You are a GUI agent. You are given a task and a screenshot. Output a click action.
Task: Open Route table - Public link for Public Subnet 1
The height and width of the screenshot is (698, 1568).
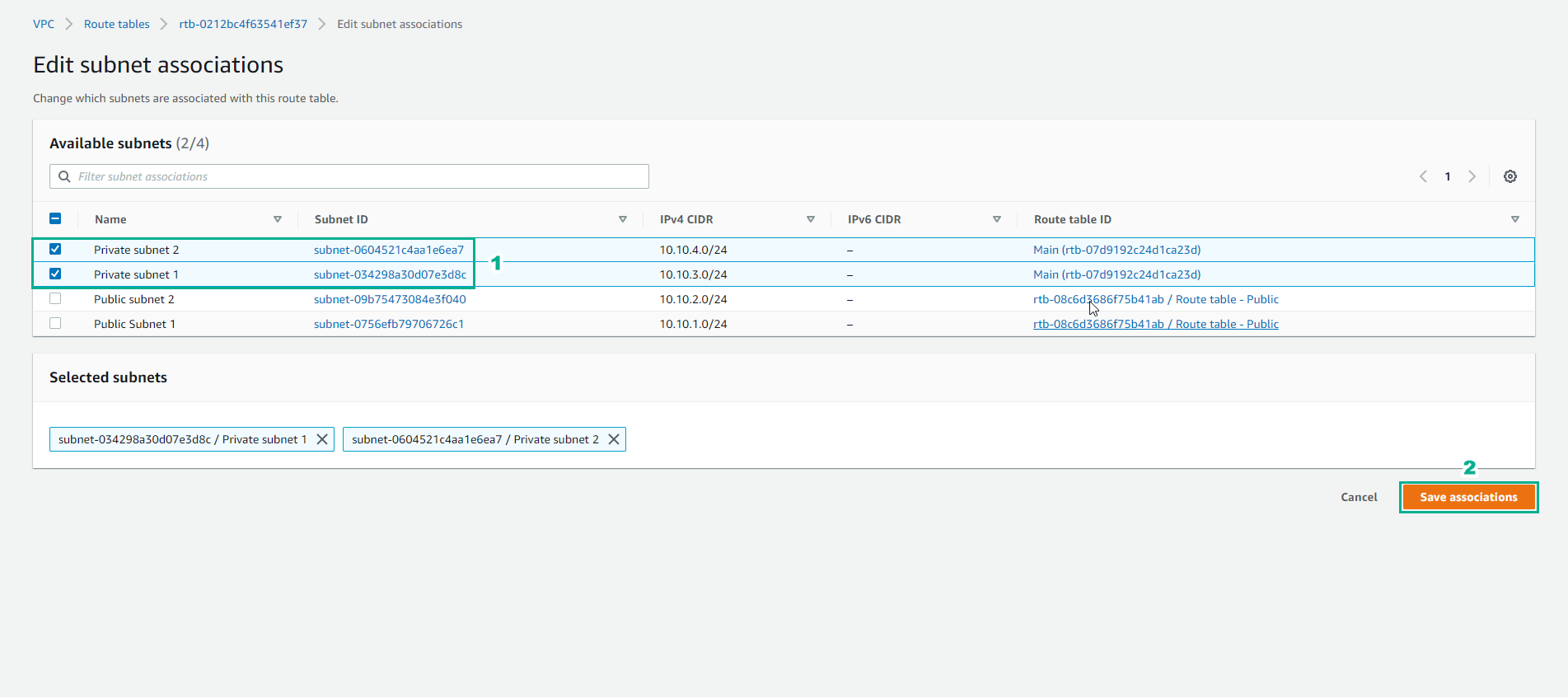1156,324
